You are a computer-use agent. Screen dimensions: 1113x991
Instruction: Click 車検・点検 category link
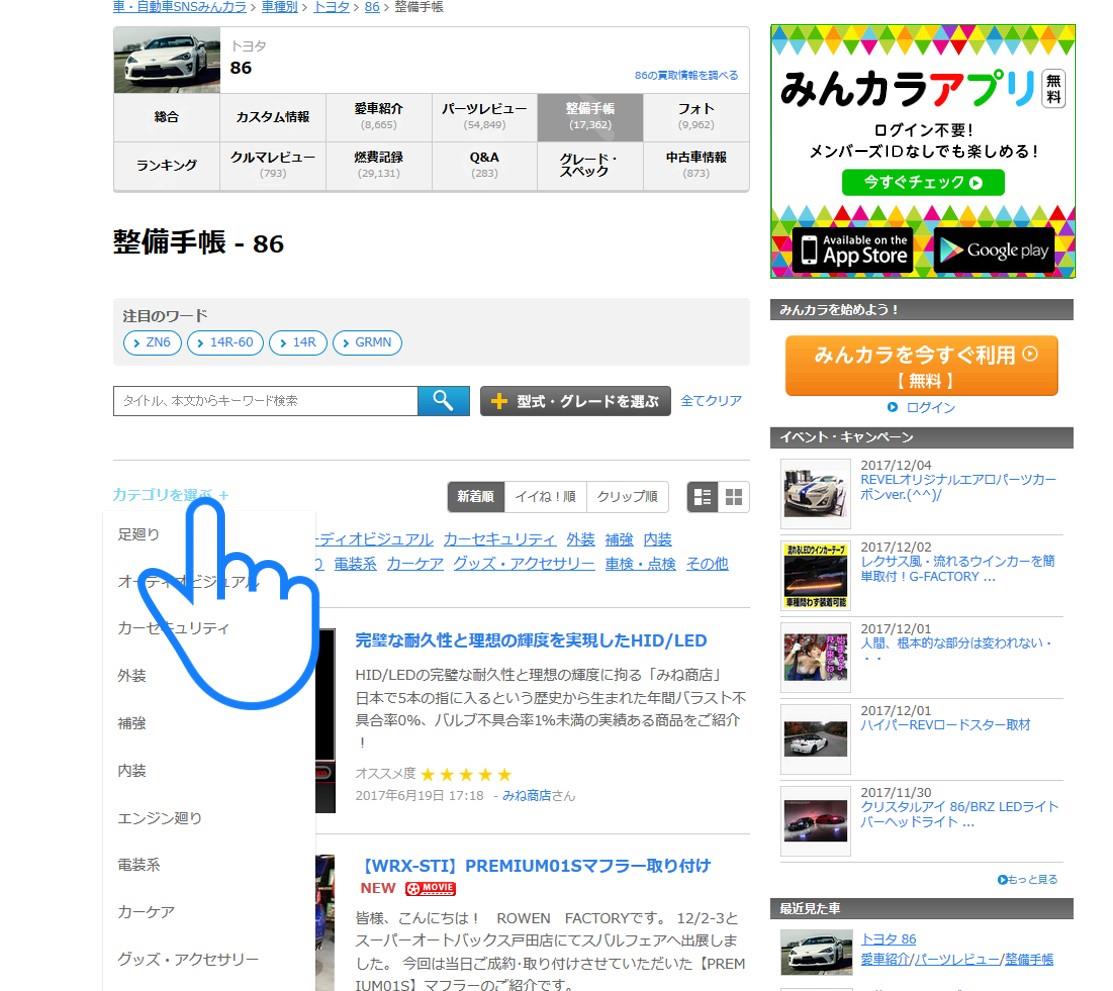(x=640, y=564)
